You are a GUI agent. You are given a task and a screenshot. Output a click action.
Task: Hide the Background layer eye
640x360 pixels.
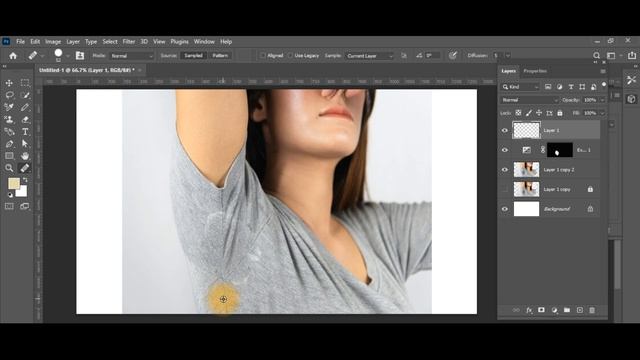504,209
